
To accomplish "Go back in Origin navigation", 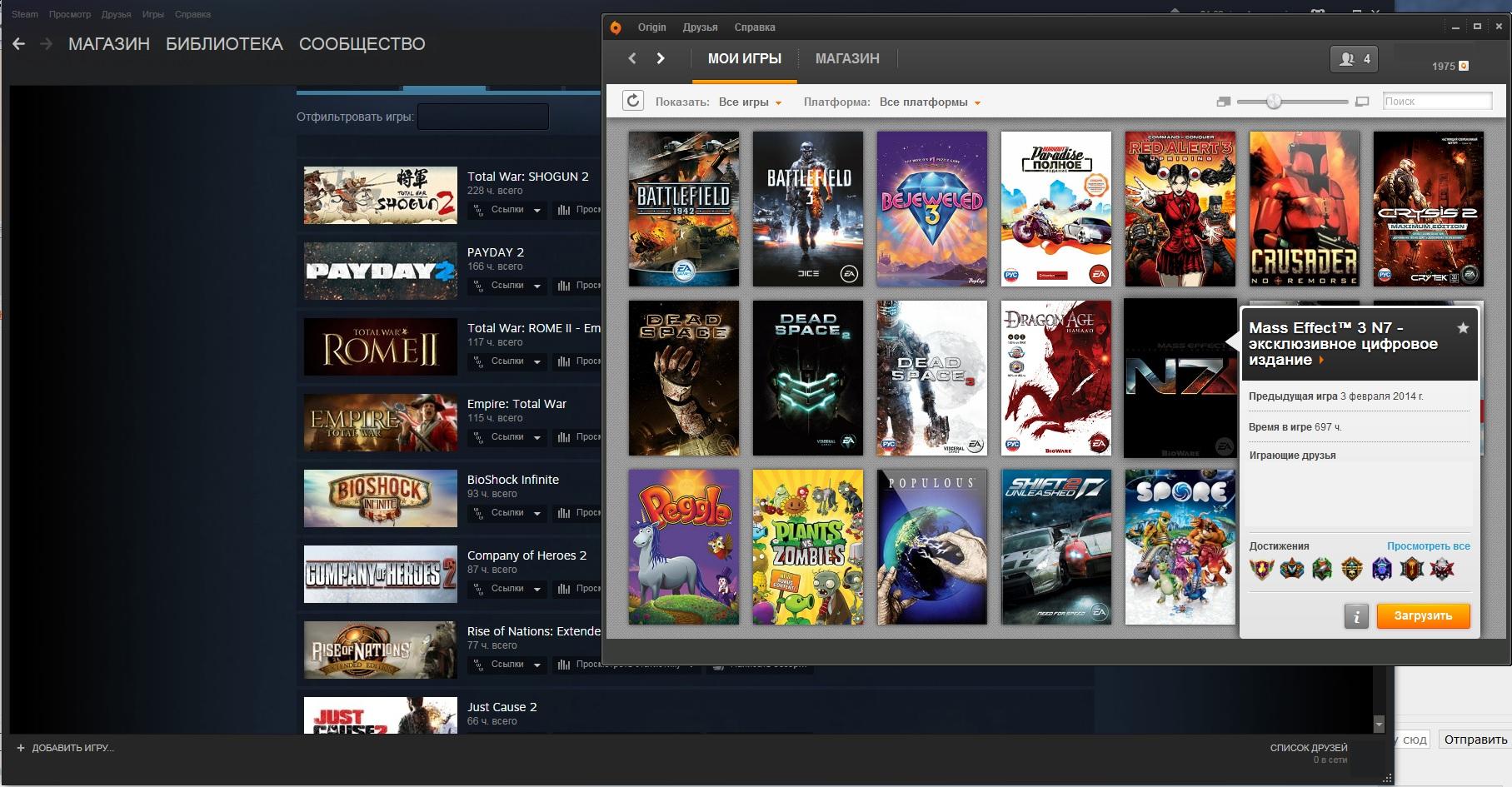I will (631, 58).
